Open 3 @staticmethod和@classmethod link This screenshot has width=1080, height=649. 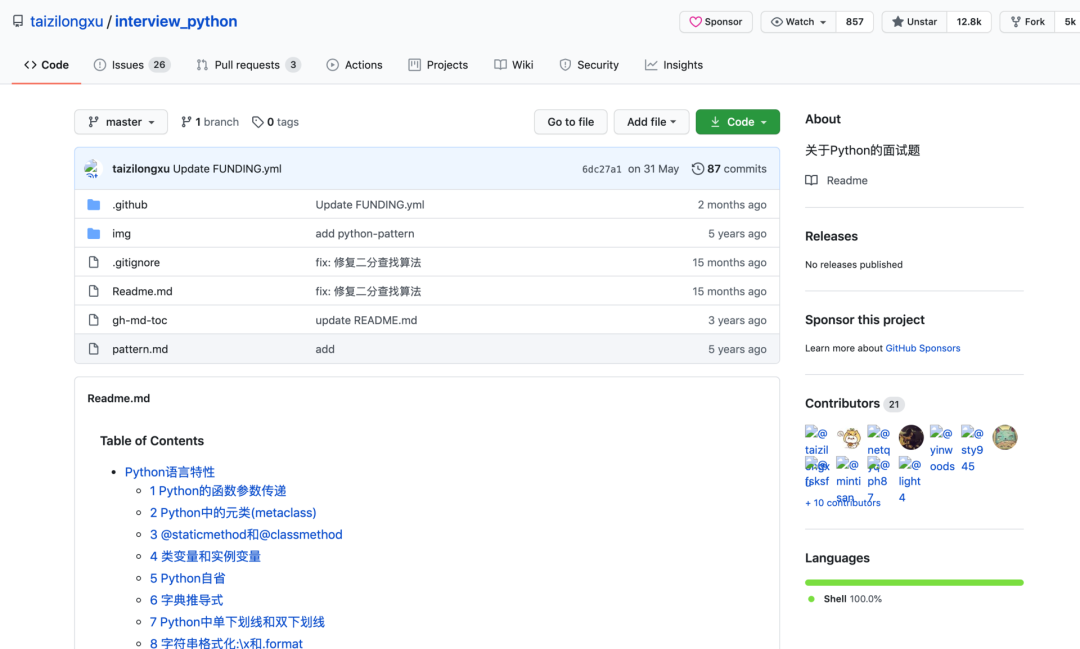[x=246, y=535]
